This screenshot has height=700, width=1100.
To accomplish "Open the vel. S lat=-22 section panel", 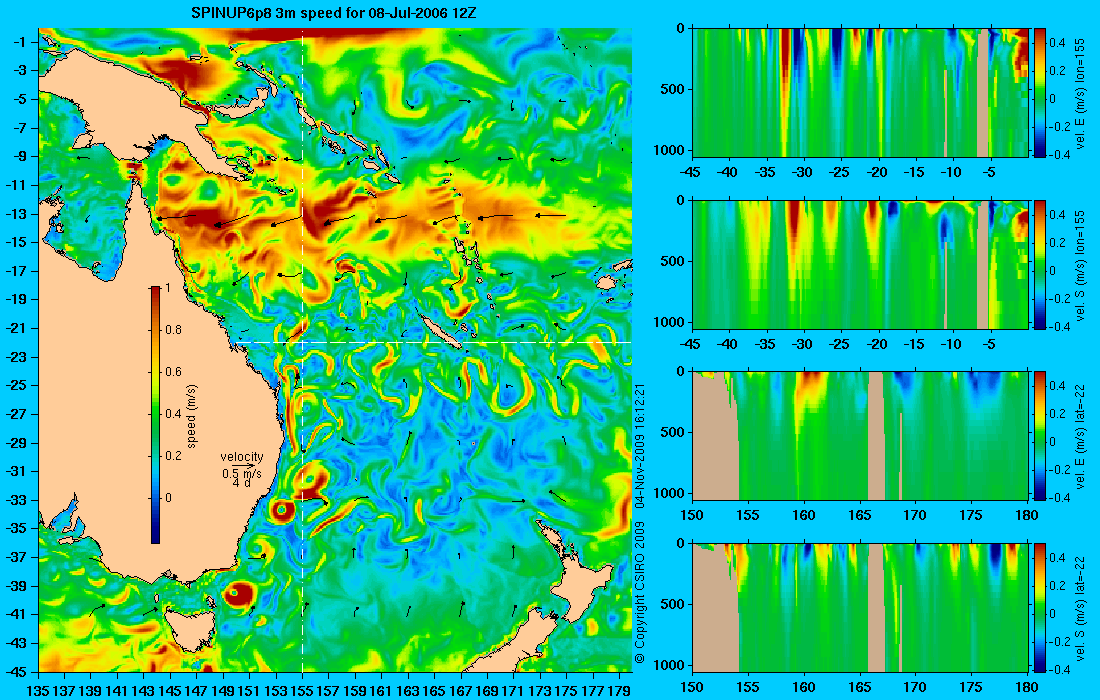I will pyautogui.click(x=860, y=607).
